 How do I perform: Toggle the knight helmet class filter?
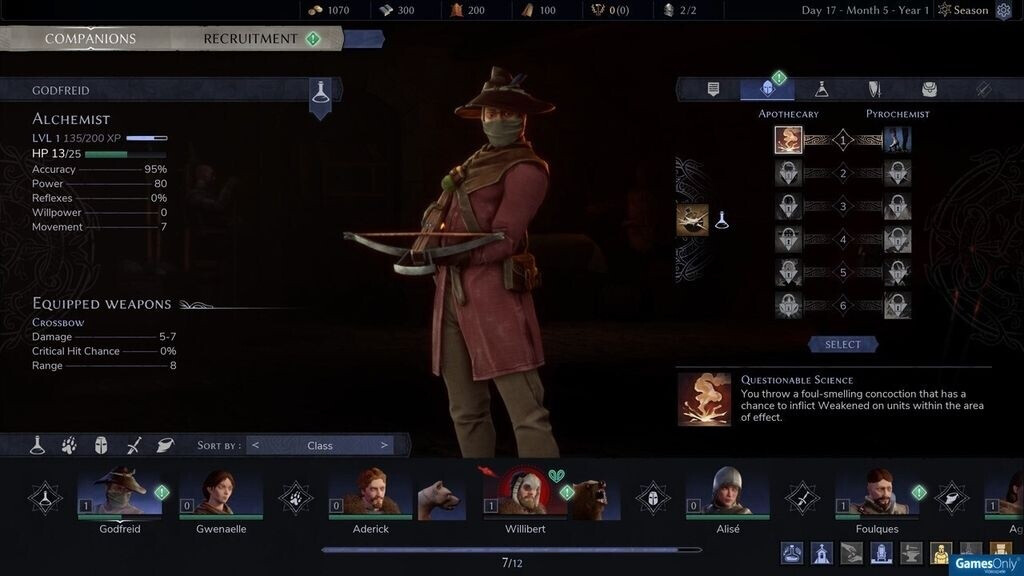101,445
